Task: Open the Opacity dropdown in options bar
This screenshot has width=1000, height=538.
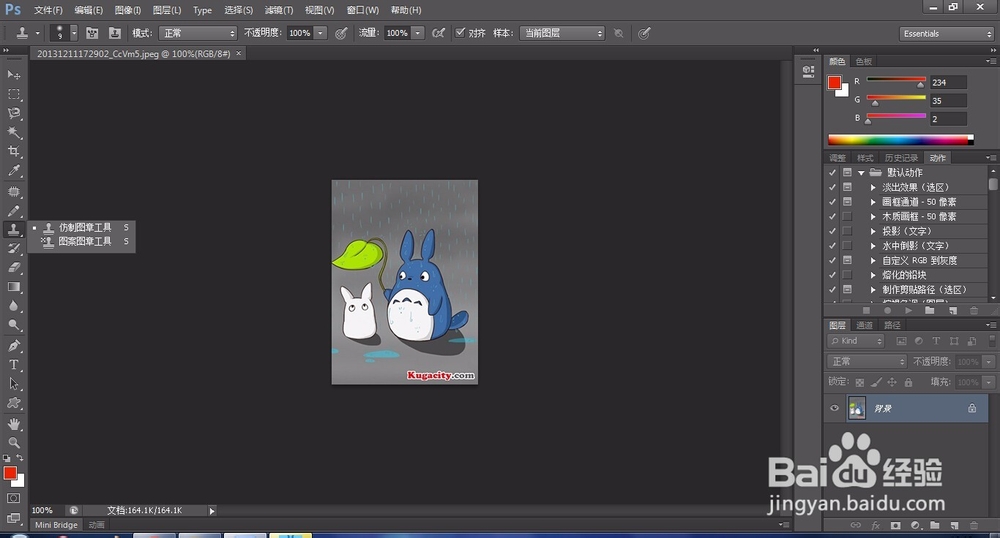Action: tap(321, 33)
